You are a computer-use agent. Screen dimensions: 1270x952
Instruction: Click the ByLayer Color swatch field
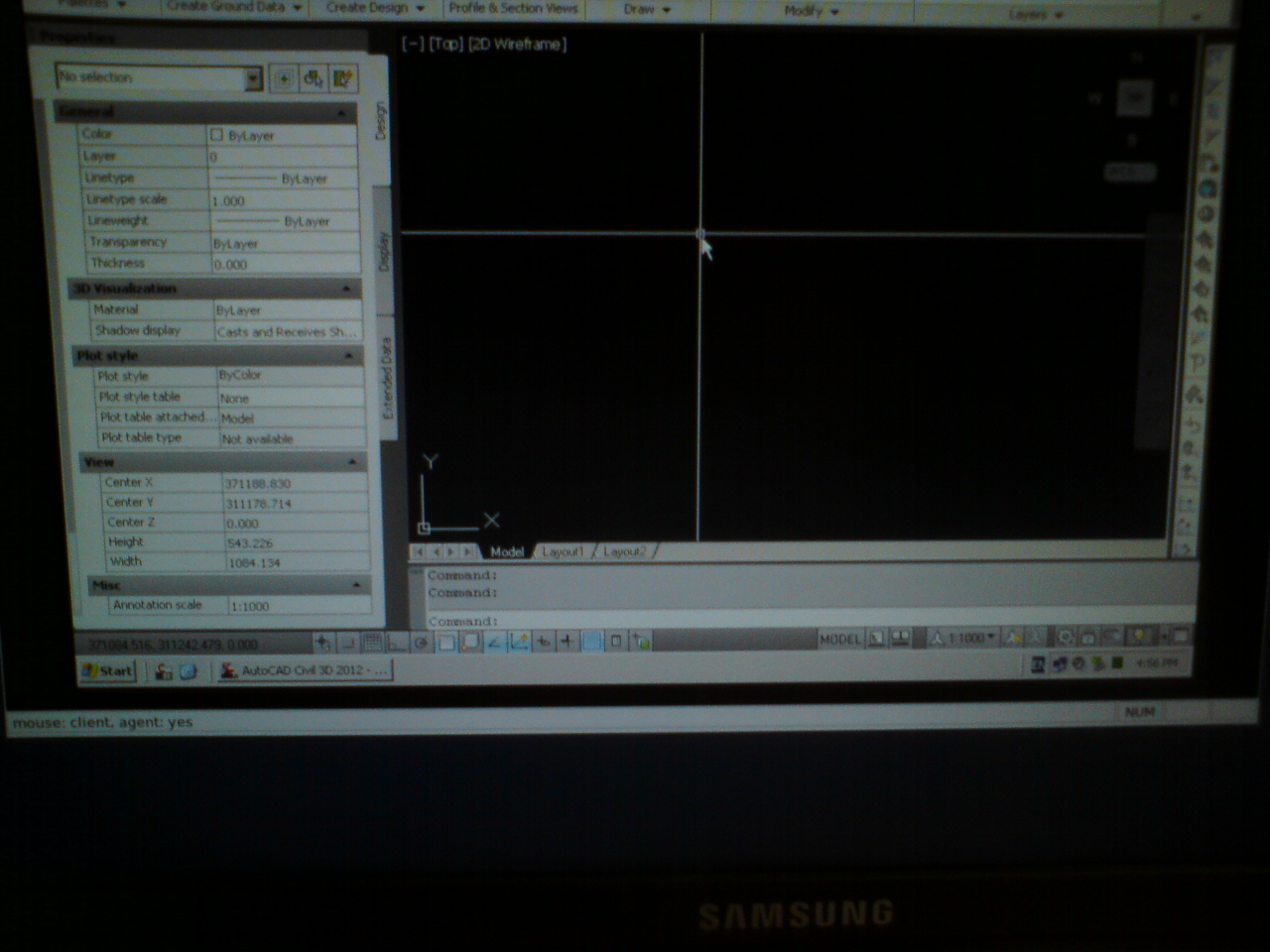click(x=283, y=135)
